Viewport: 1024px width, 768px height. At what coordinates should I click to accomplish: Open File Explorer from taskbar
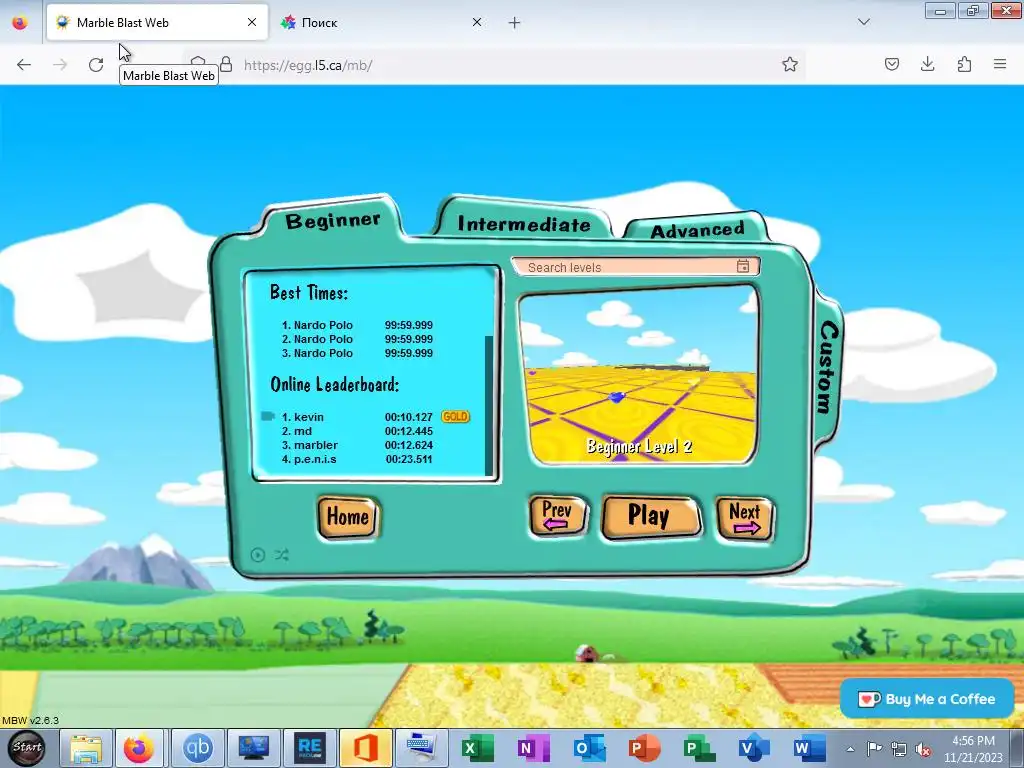click(86, 748)
